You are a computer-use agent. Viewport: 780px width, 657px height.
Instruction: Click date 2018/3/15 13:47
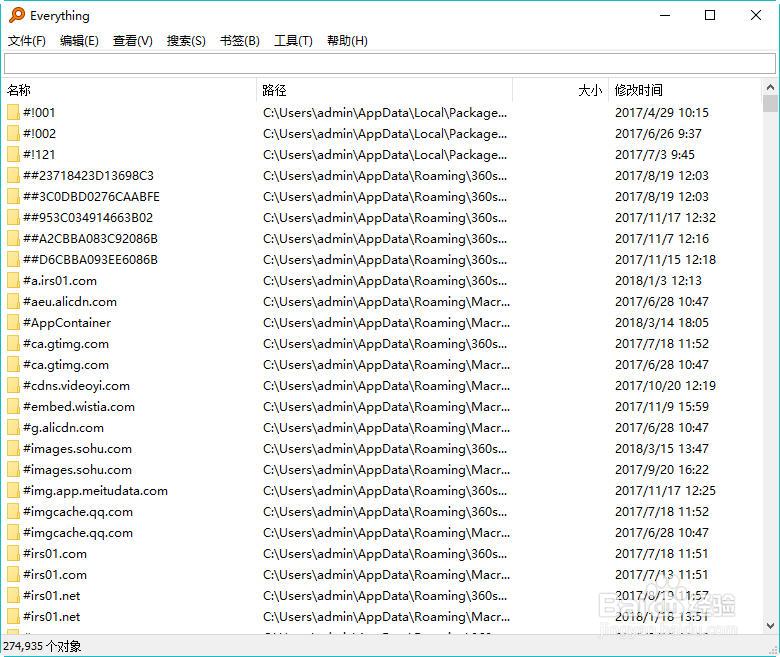[662, 449]
